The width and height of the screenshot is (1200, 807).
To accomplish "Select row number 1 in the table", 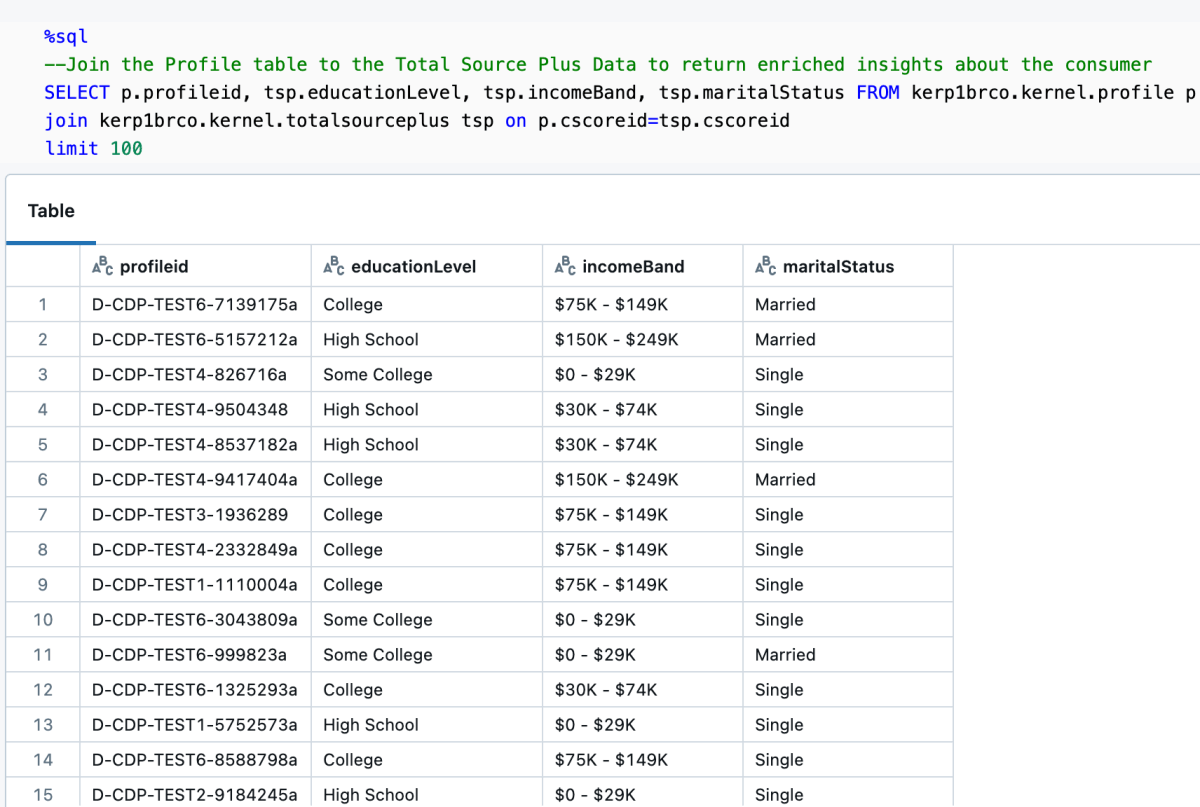I will click(x=43, y=305).
